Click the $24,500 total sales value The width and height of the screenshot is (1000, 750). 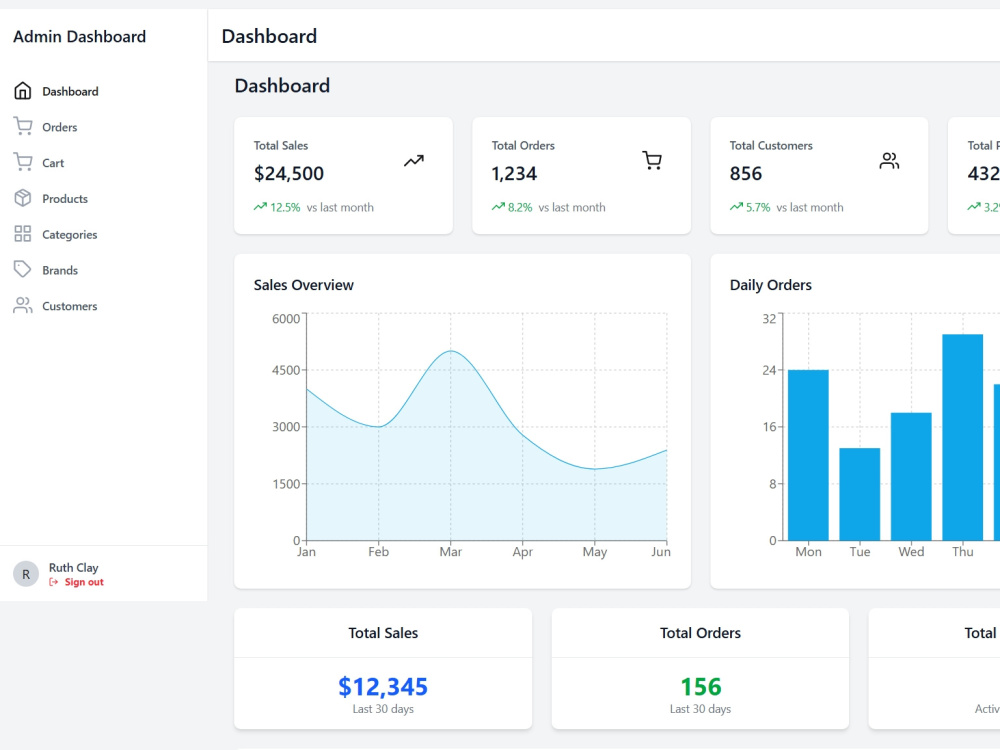pyautogui.click(x=289, y=173)
